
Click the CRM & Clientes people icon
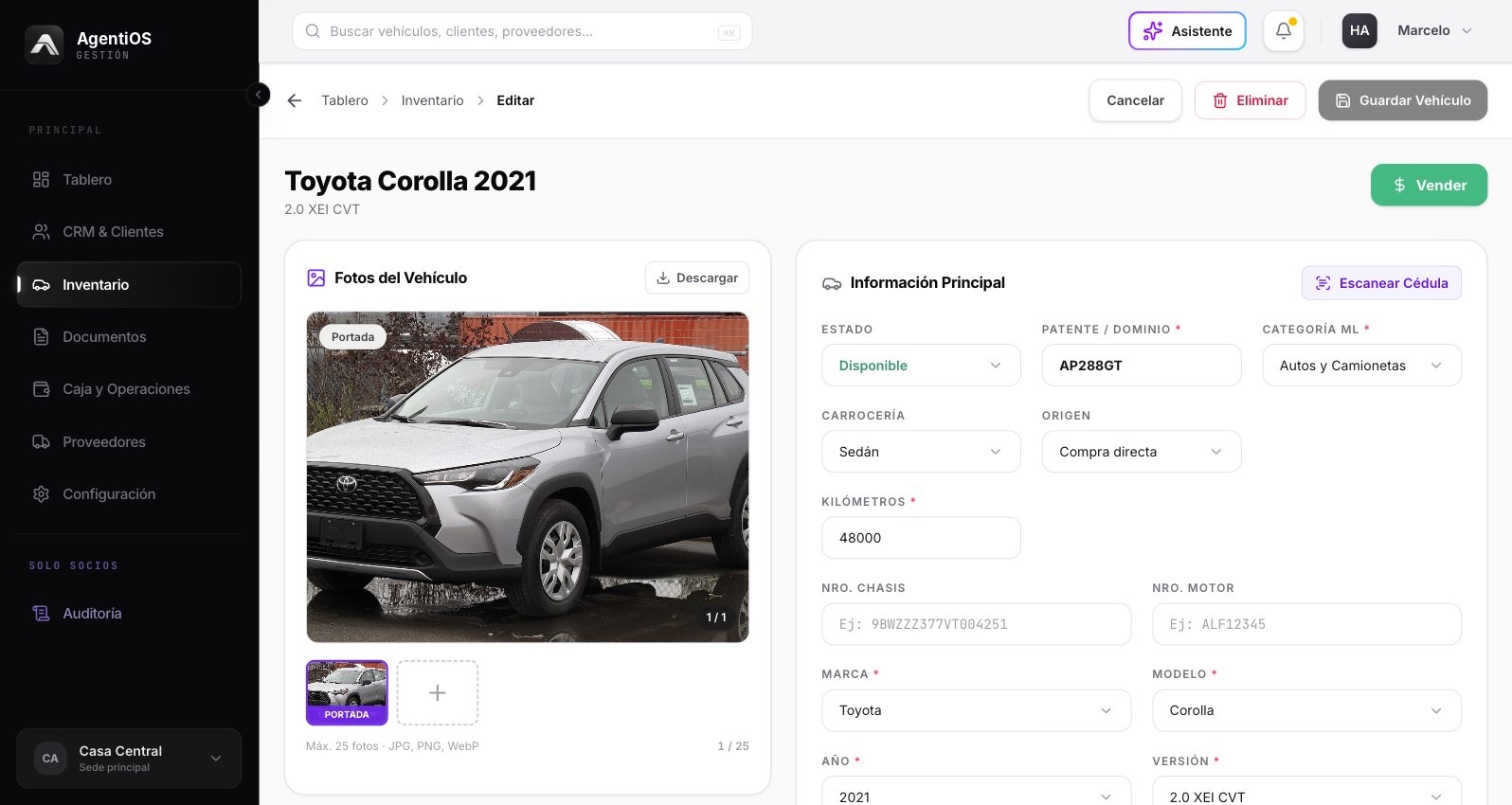click(41, 232)
